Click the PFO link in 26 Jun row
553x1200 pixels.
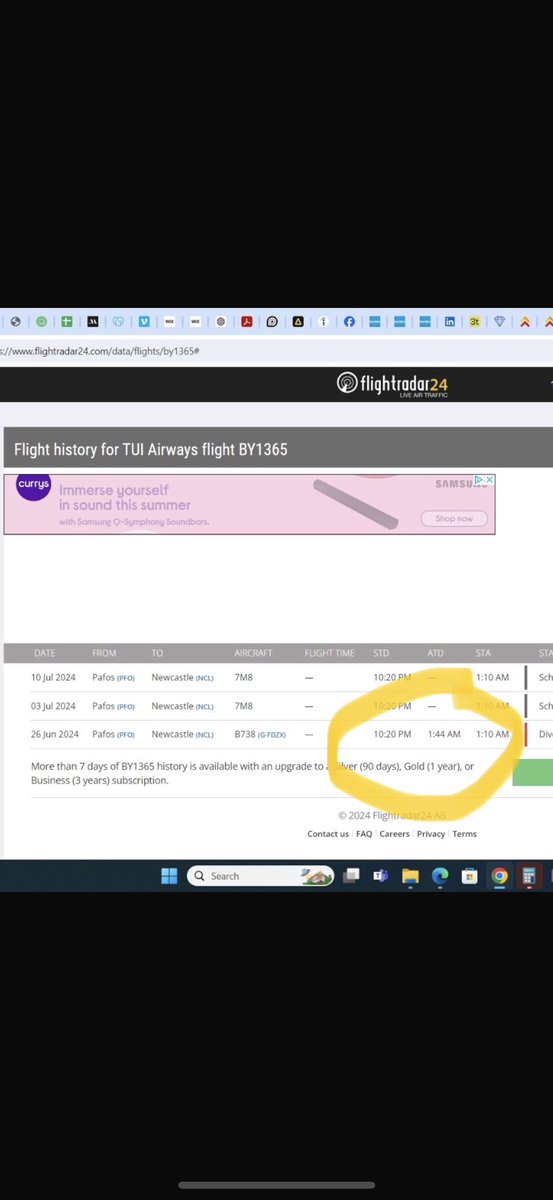click(x=126, y=734)
